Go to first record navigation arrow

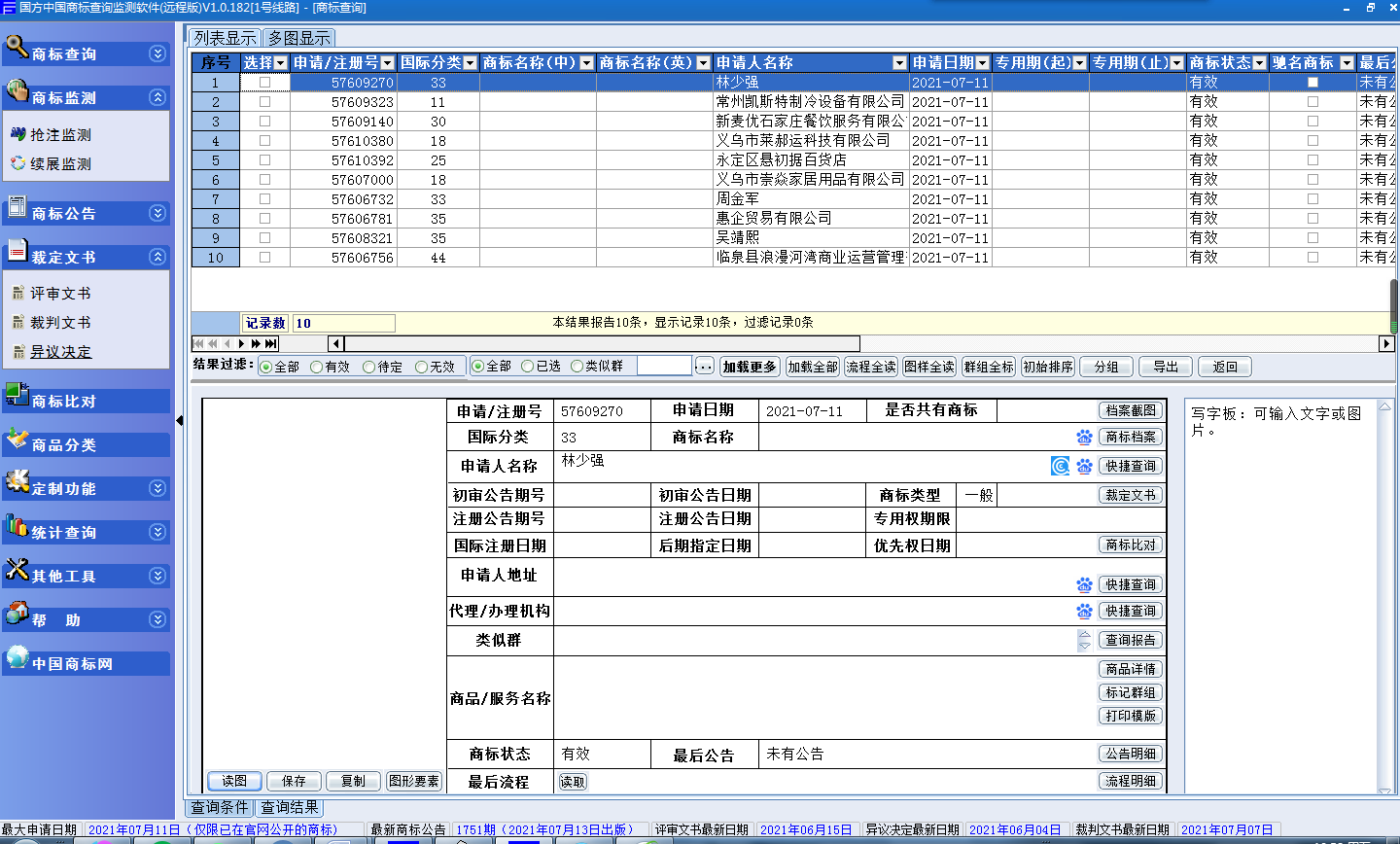(x=198, y=343)
